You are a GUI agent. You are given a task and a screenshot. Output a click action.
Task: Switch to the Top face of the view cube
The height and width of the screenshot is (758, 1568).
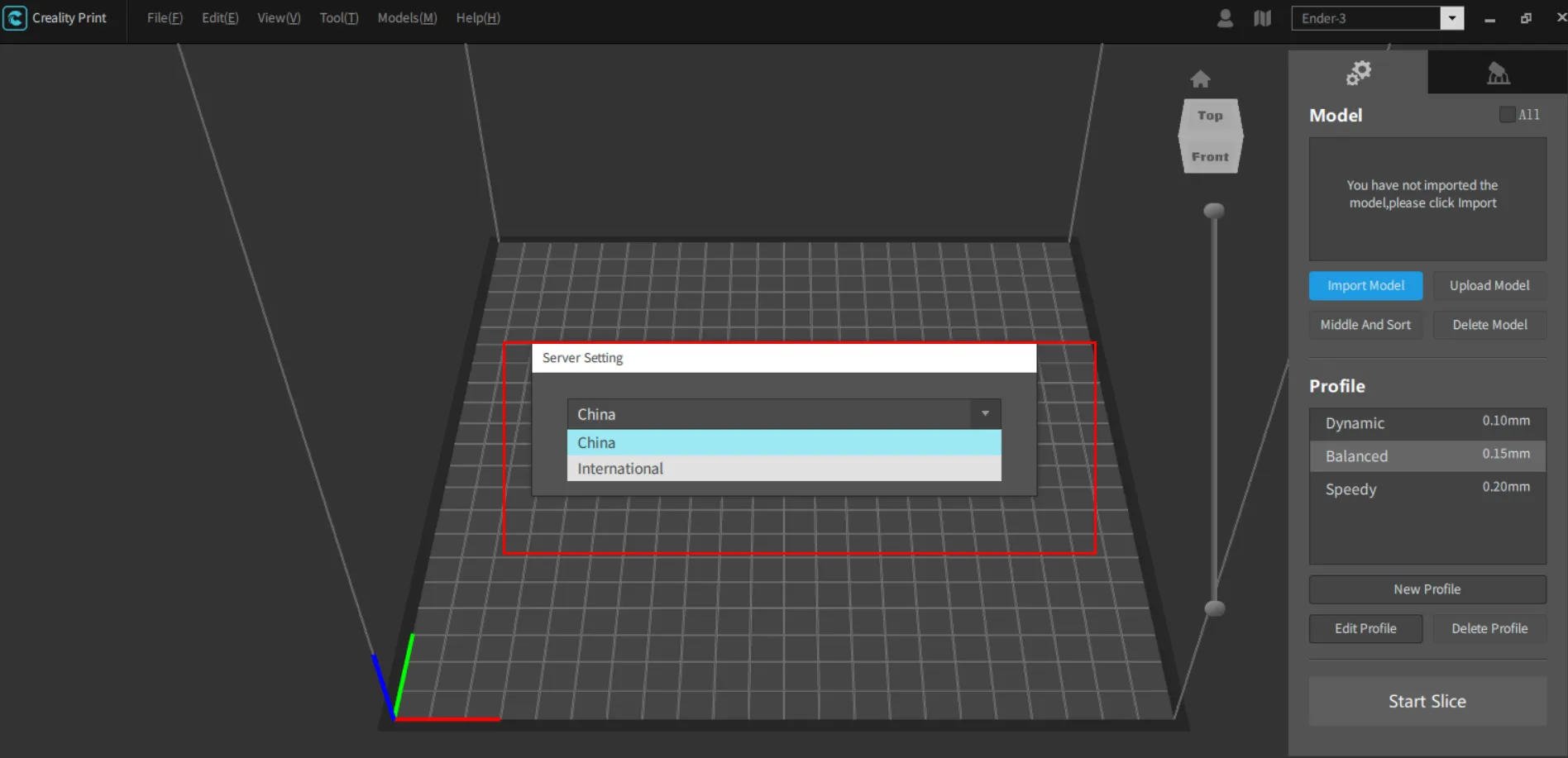tap(1210, 117)
